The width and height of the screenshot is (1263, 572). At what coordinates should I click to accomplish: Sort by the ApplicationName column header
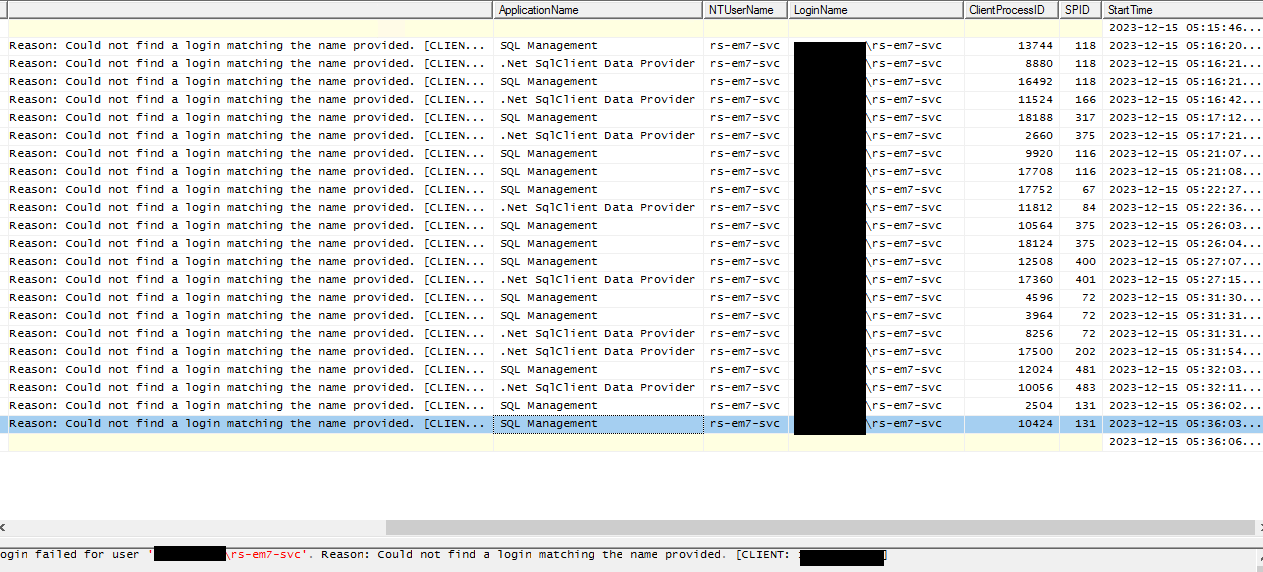pos(598,10)
